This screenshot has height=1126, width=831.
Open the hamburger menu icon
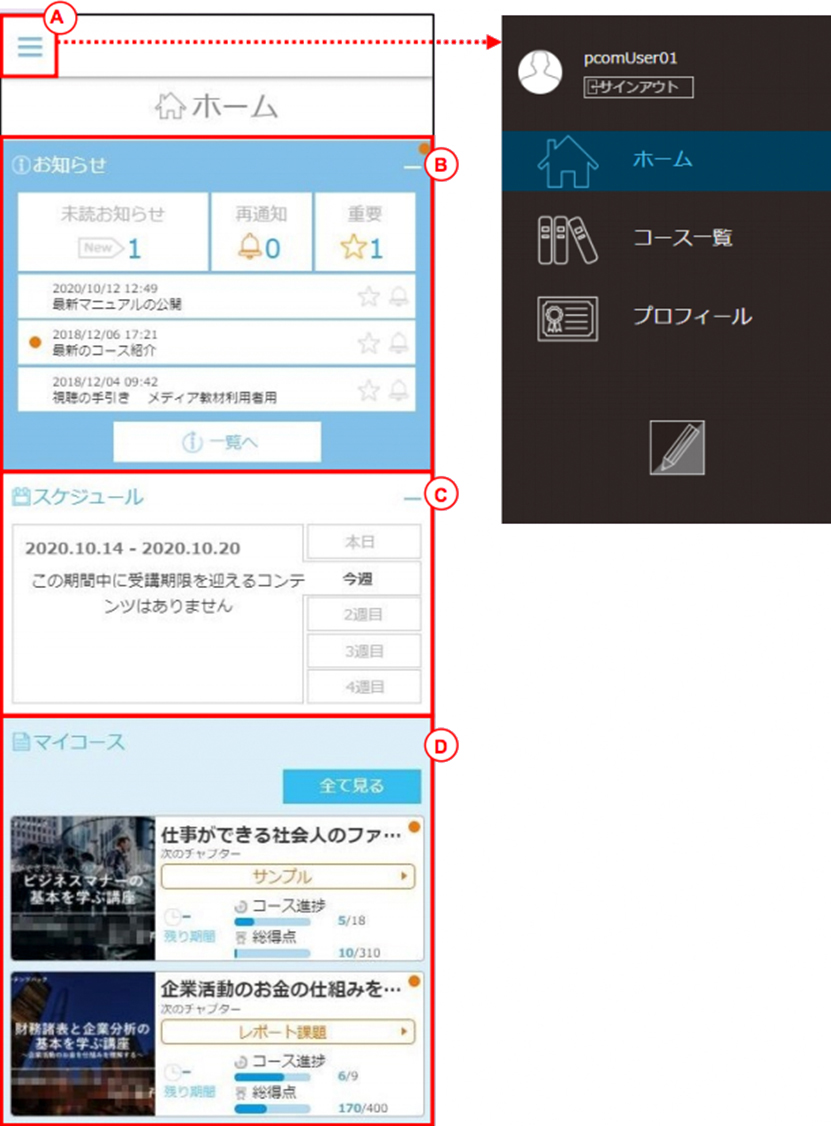click(x=30, y=47)
